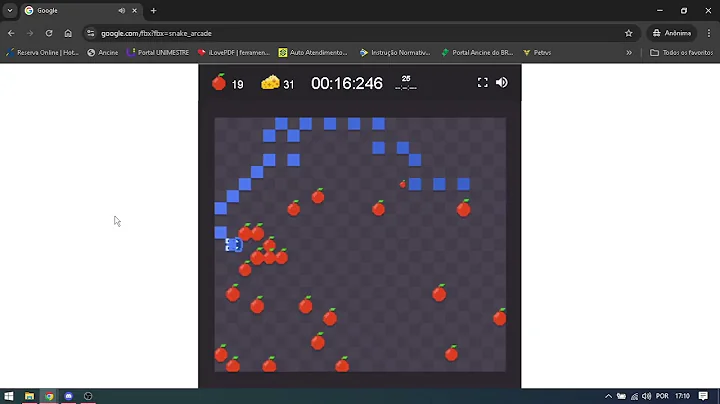Click the cheese score counter icon
The width and height of the screenshot is (720, 404).
click(x=270, y=82)
